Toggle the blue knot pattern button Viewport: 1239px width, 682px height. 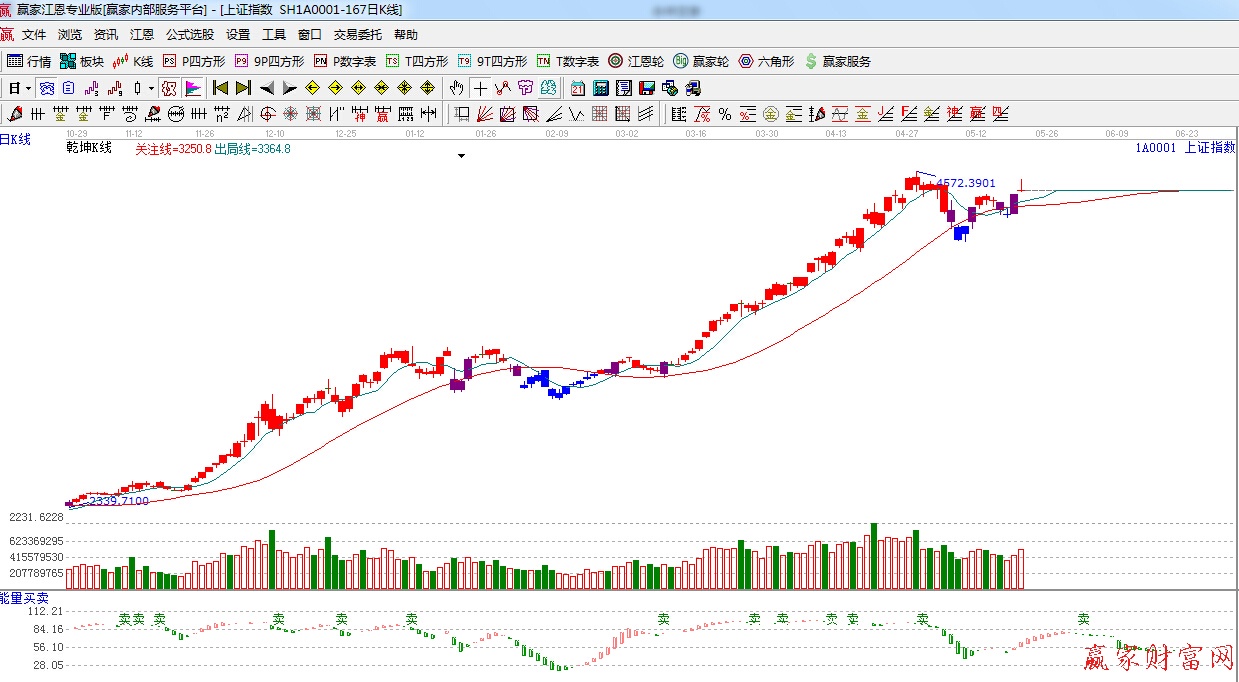(x=46, y=88)
